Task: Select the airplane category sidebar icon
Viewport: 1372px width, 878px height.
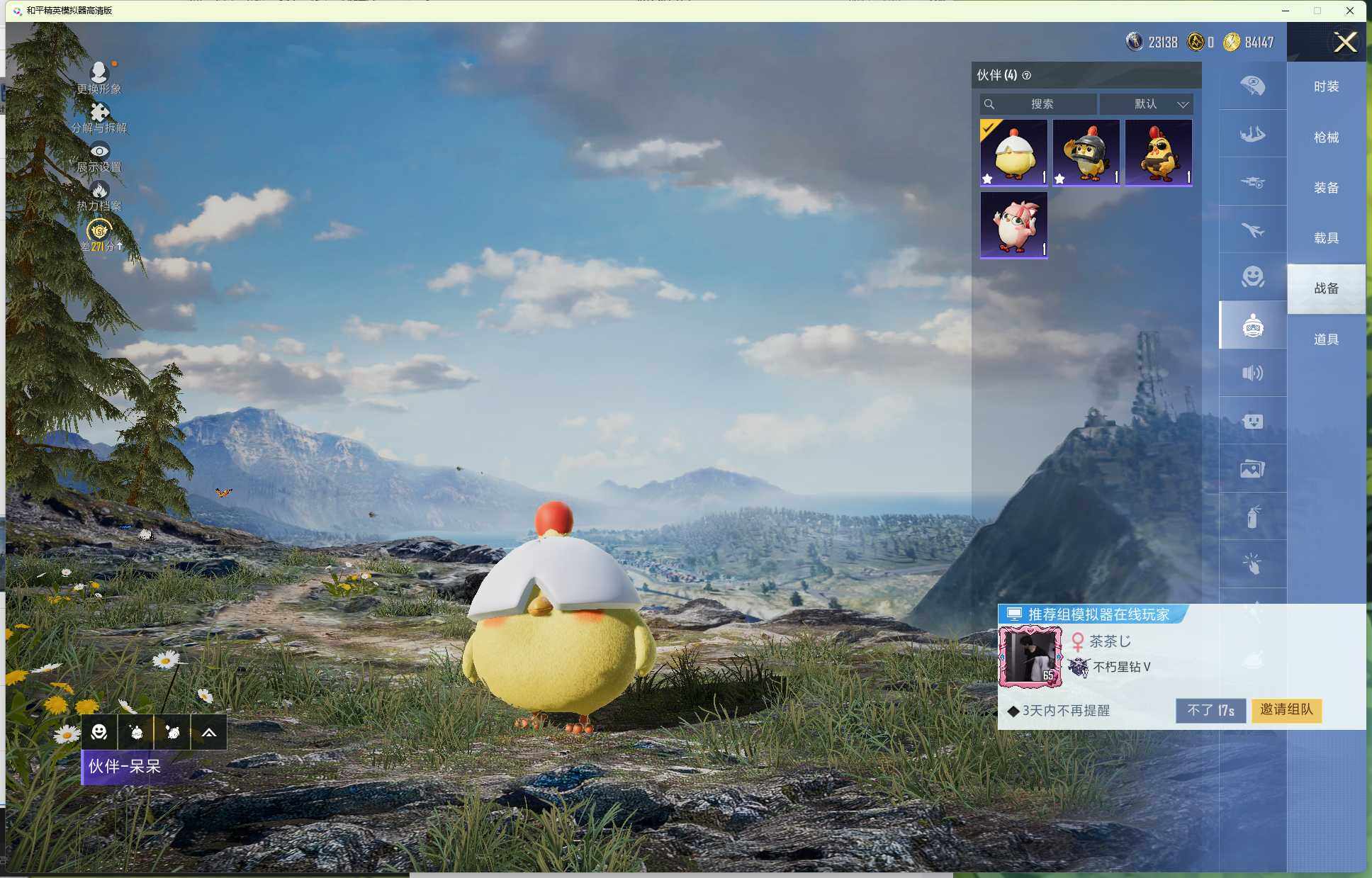Action: [x=1252, y=230]
